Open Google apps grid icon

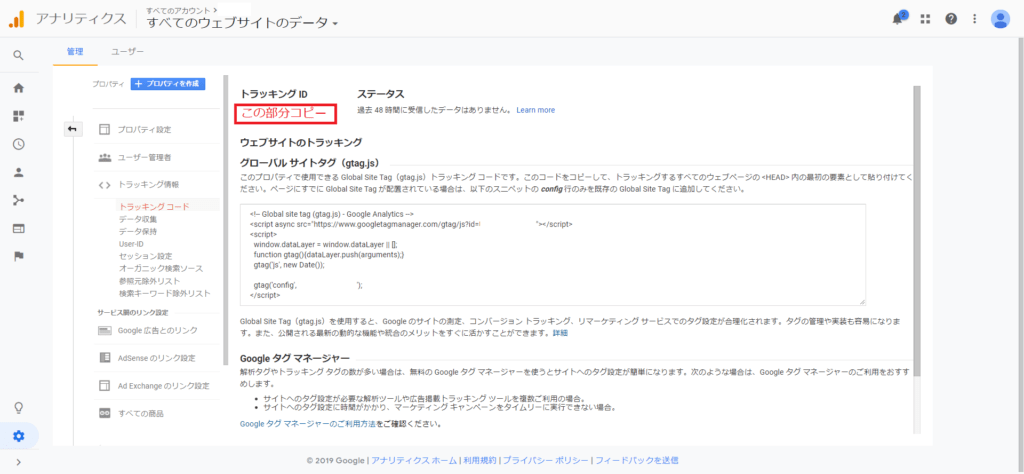[925, 19]
